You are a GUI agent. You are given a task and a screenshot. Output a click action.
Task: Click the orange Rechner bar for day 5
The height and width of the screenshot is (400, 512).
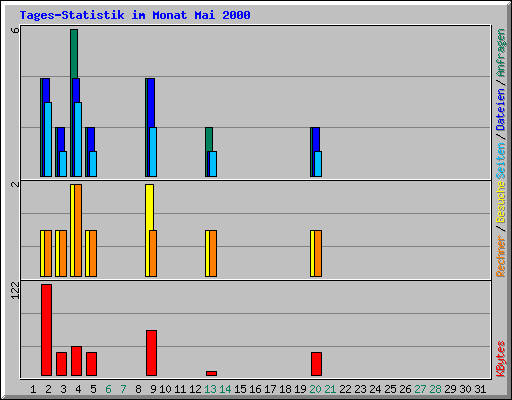pos(93,253)
